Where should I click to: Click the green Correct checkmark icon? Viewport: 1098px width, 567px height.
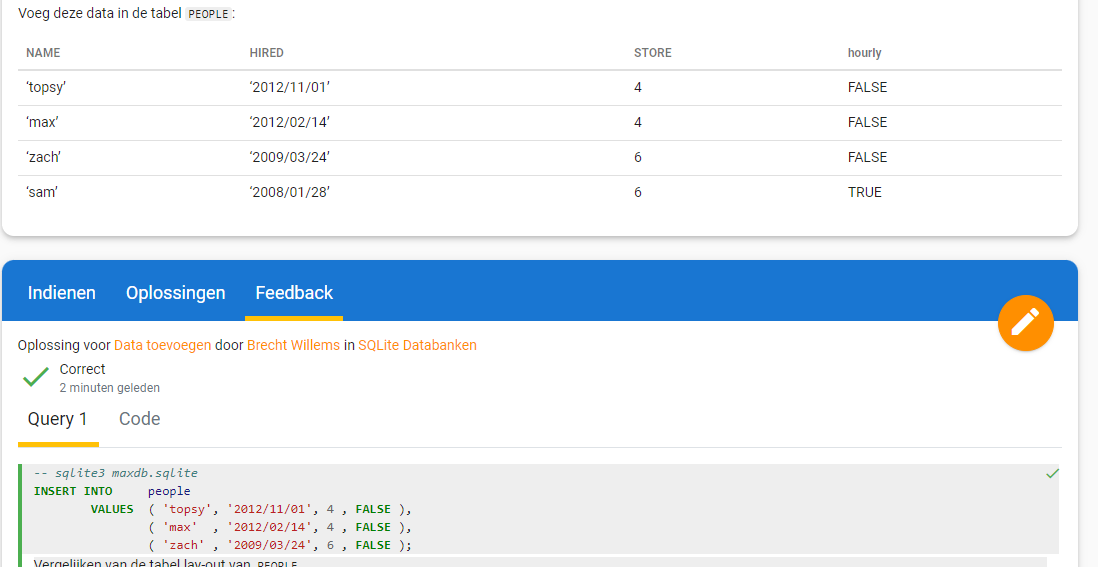[36, 377]
